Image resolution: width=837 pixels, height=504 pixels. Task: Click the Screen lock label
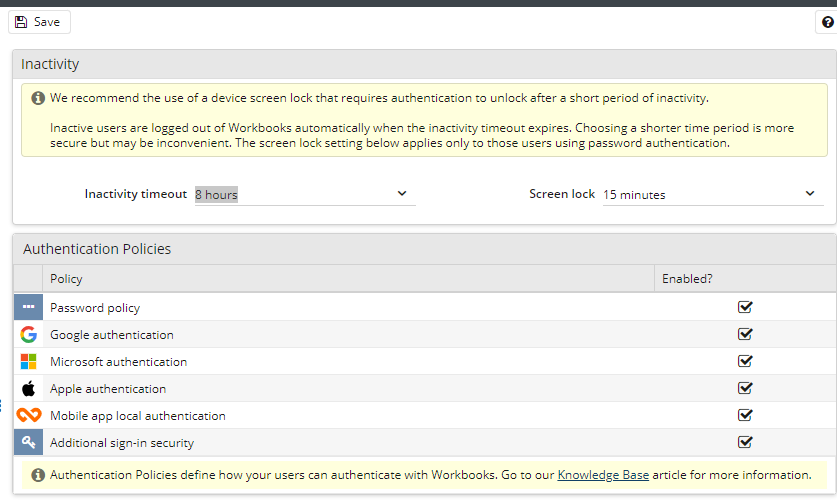pyautogui.click(x=562, y=194)
